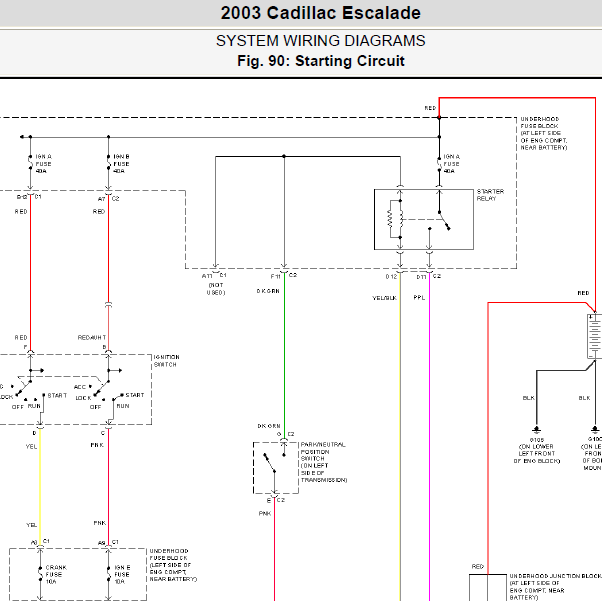Screen dimensions: 602x601
Task: Click the "PPL" wire label
Action: [x=419, y=297]
